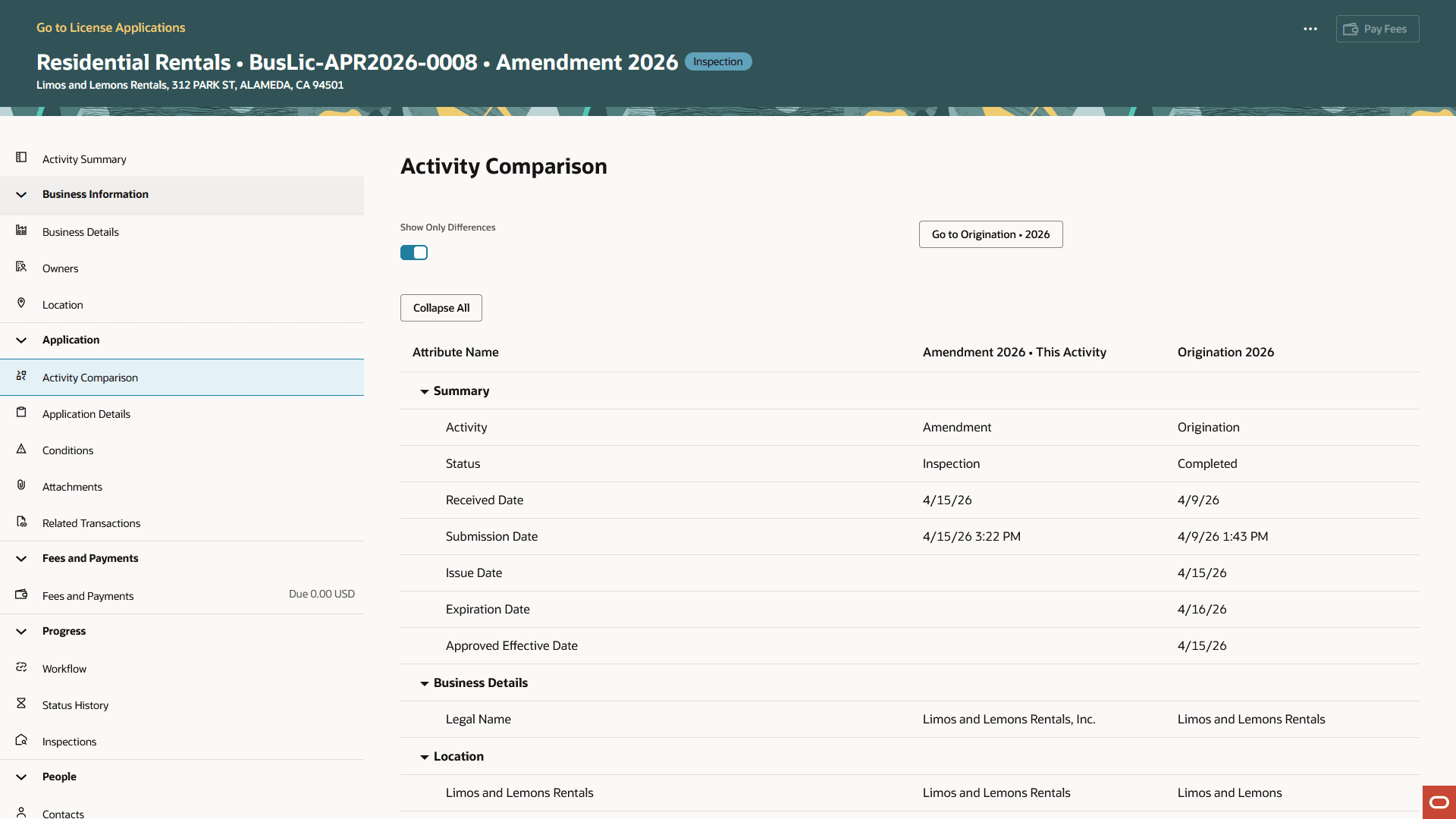Collapse the Fees and Payments section chevron
The width and height of the screenshot is (1456, 819).
21,559
